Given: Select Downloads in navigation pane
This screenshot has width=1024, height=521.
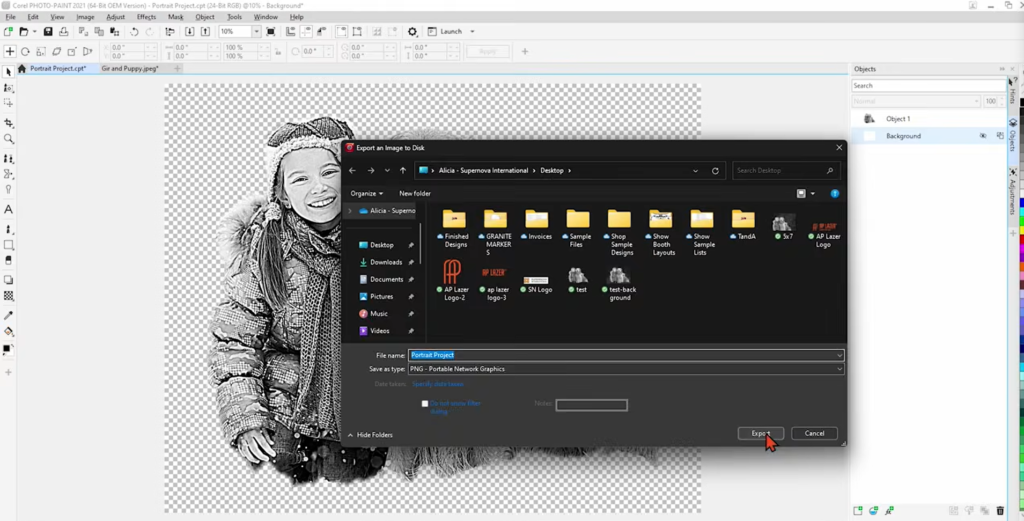Looking at the screenshot, I should click(x=386, y=262).
